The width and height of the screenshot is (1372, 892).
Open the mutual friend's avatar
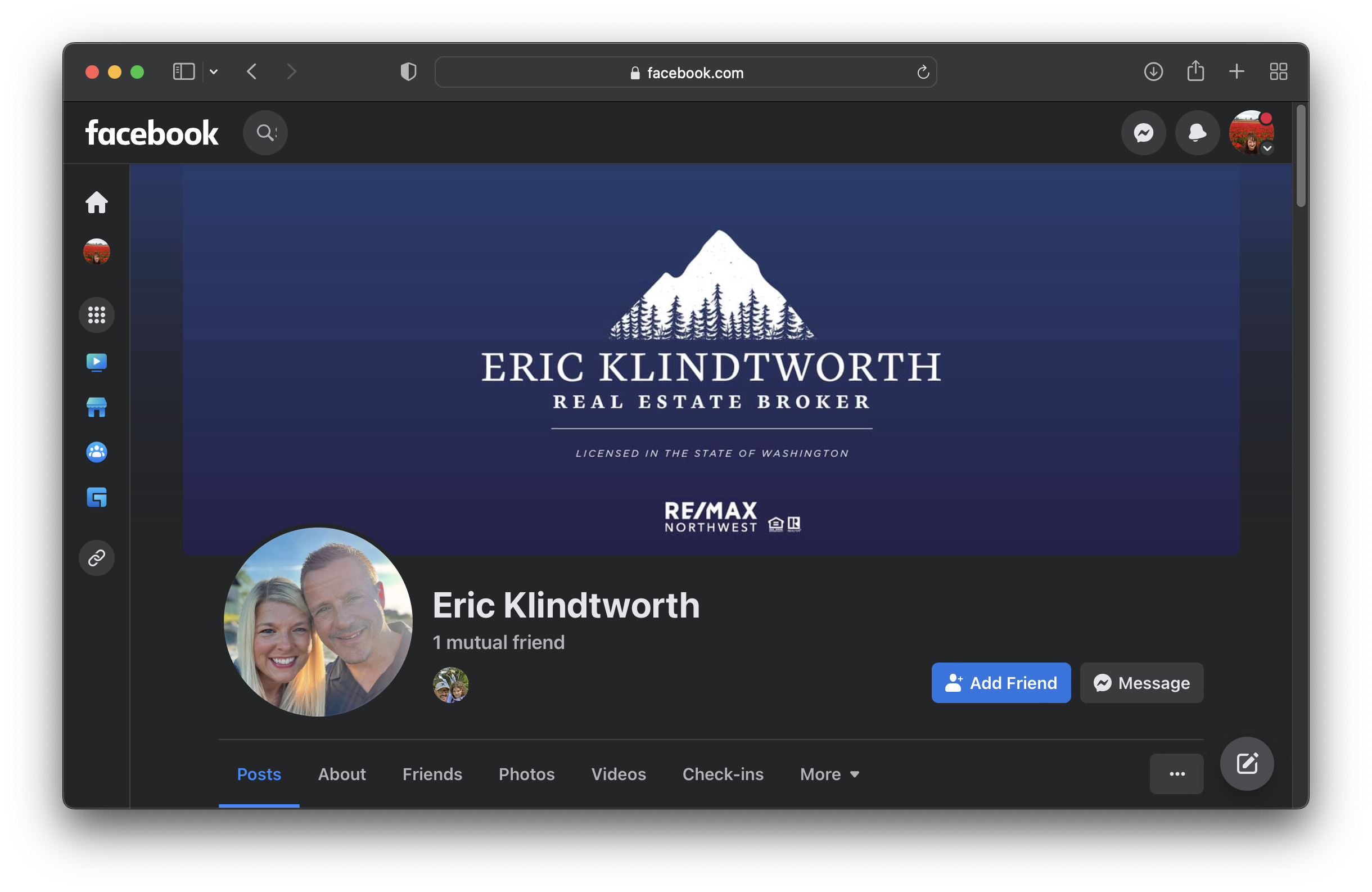pyautogui.click(x=450, y=684)
